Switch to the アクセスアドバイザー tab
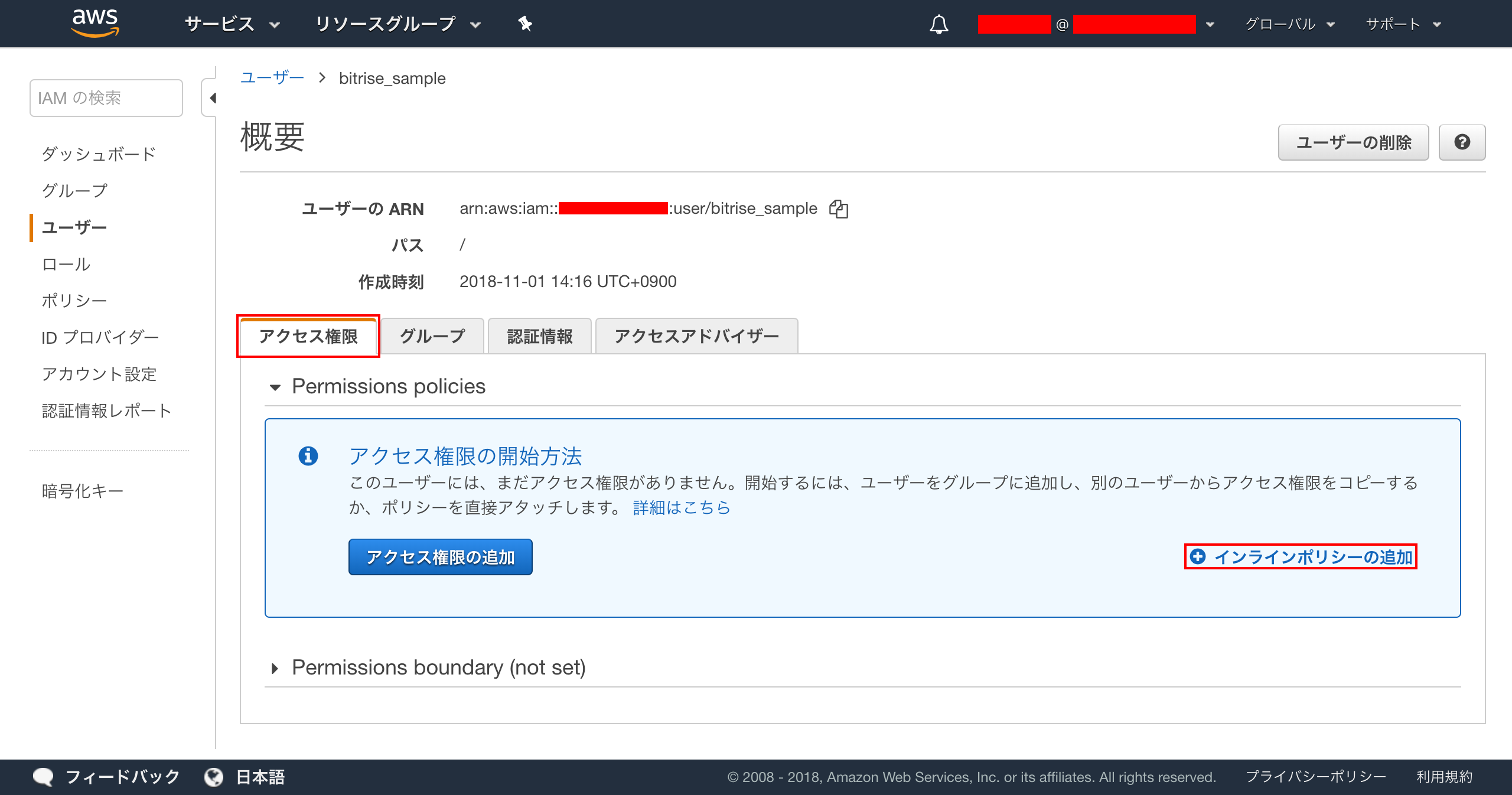 coord(696,336)
